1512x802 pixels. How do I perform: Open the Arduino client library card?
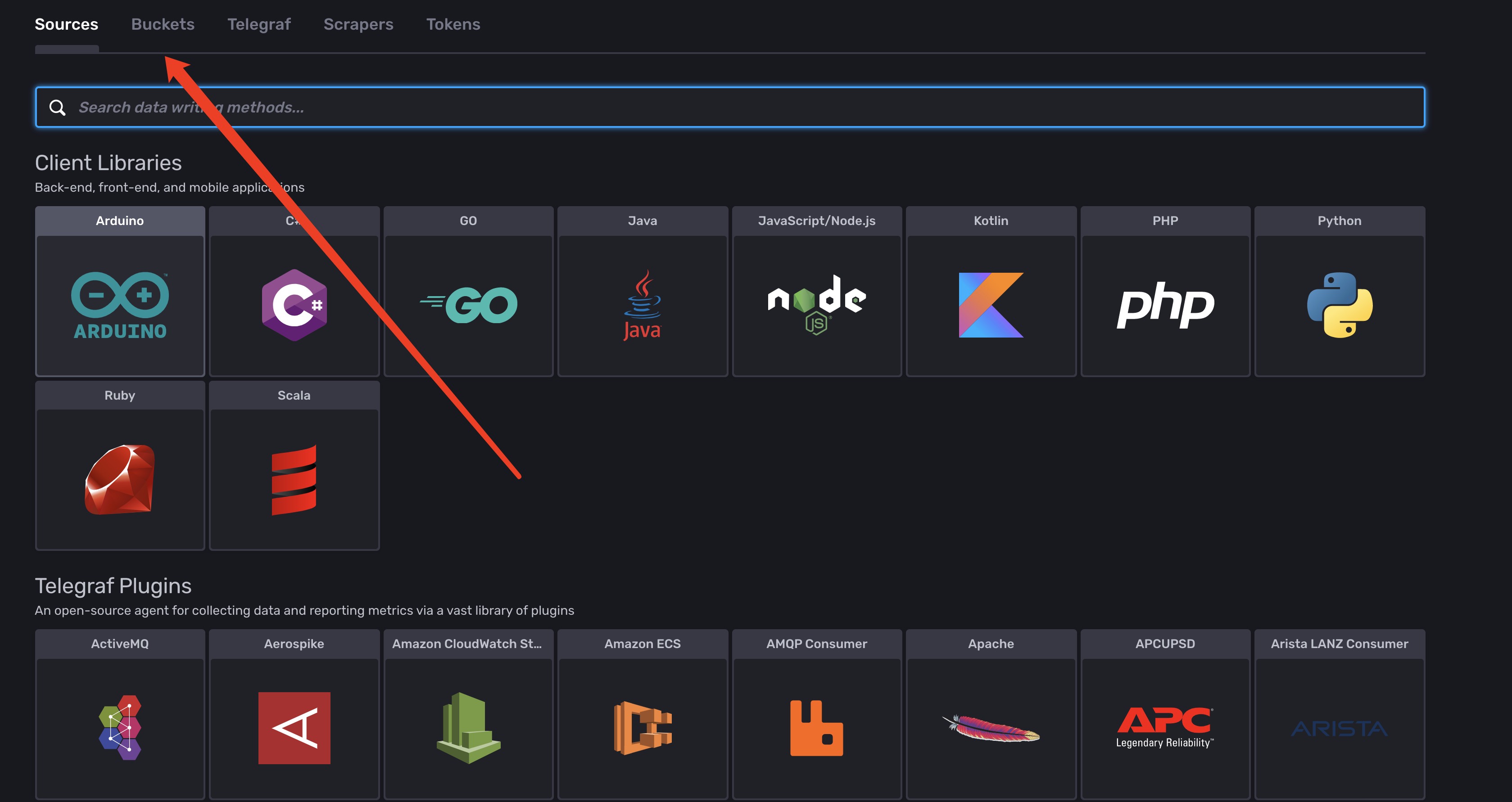click(120, 291)
